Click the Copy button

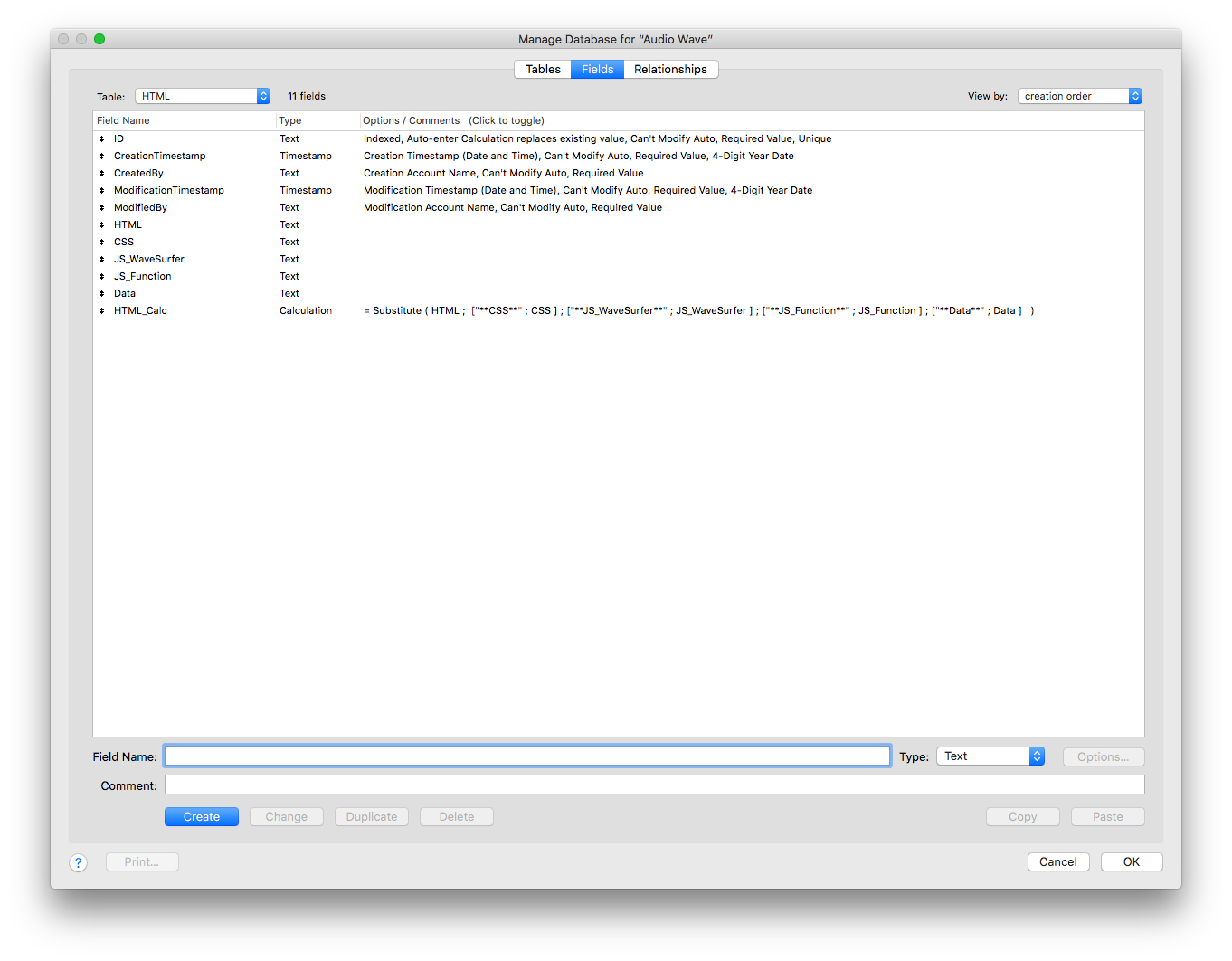1023,816
